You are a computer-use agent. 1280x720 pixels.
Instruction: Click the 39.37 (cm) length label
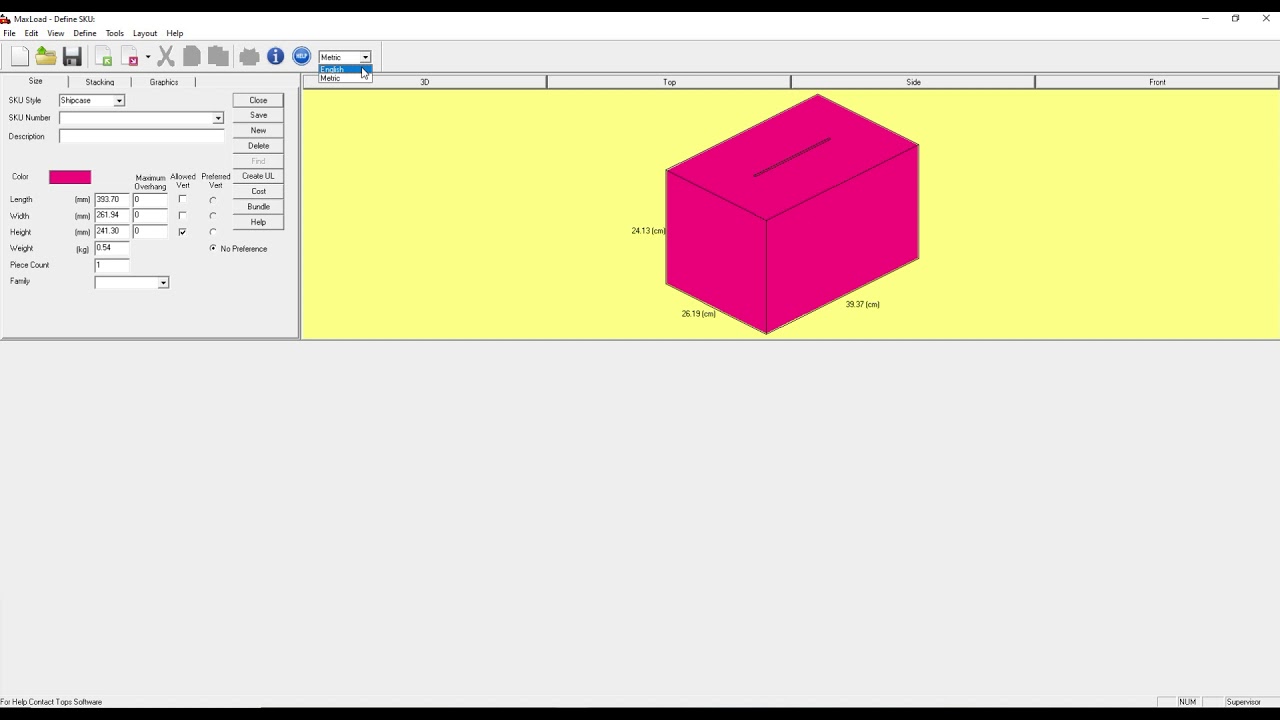click(862, 304)
